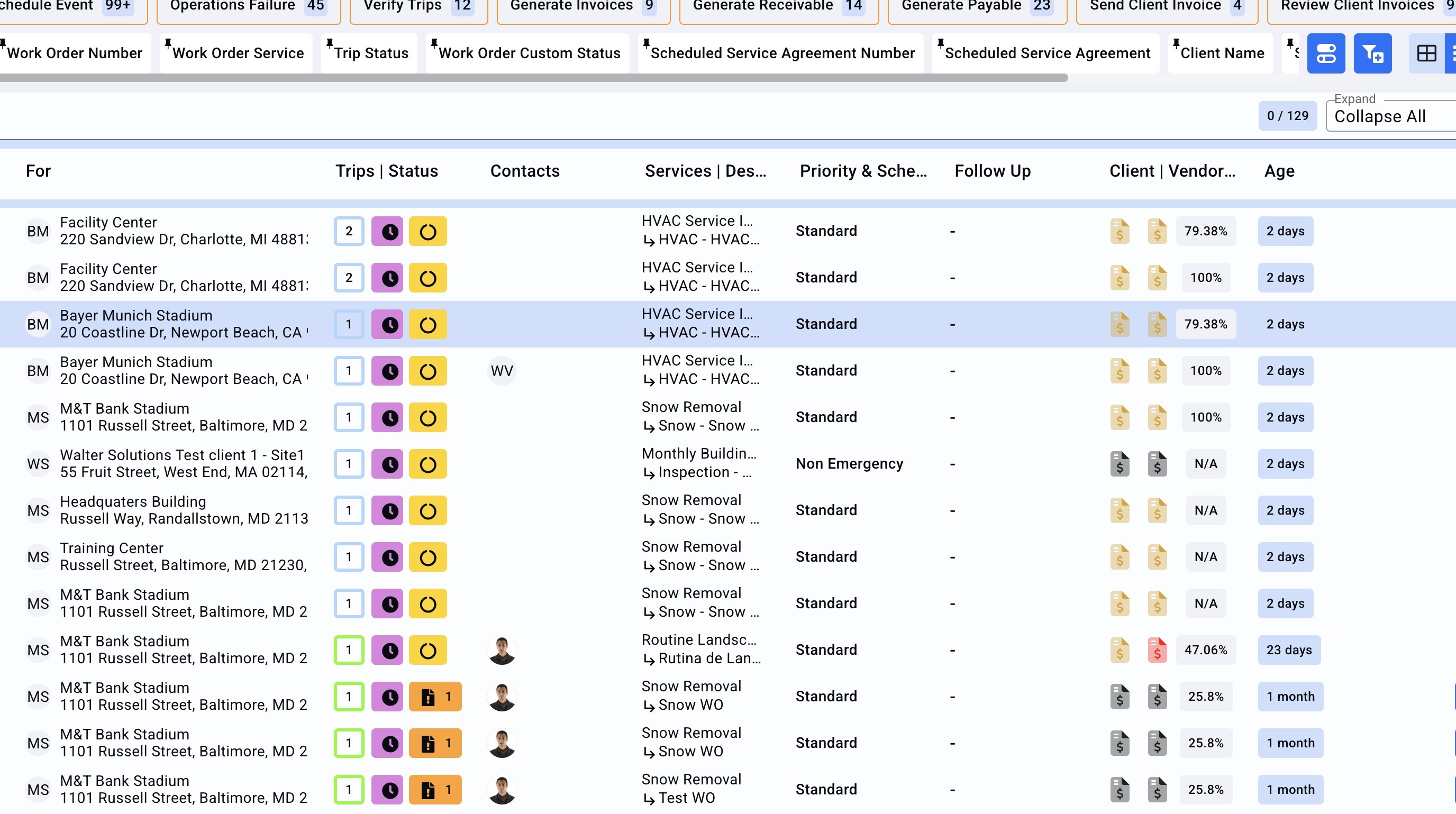Click orange document alert badge in Test WO row
The height and width of the screenshot is (814, 1456).
[x=435, y=789]
